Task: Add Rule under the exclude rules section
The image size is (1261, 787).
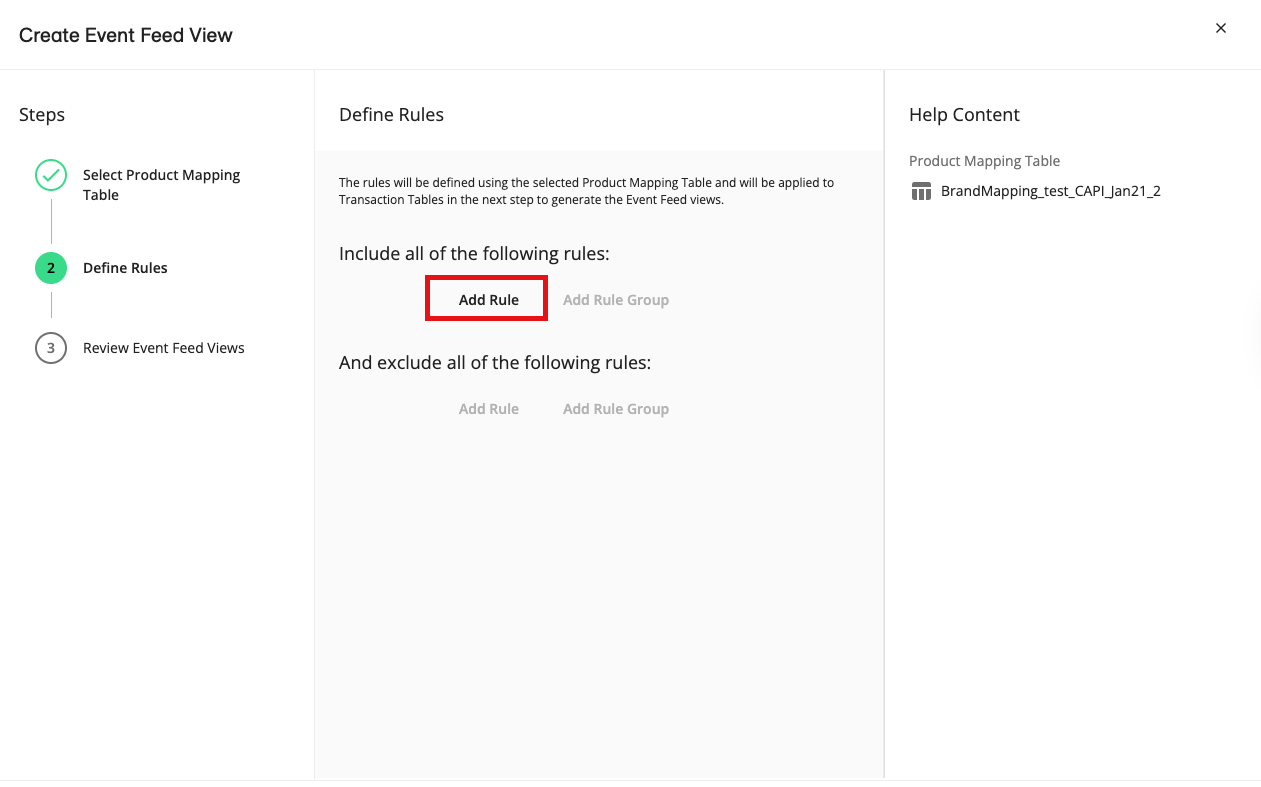Action: 488,409
